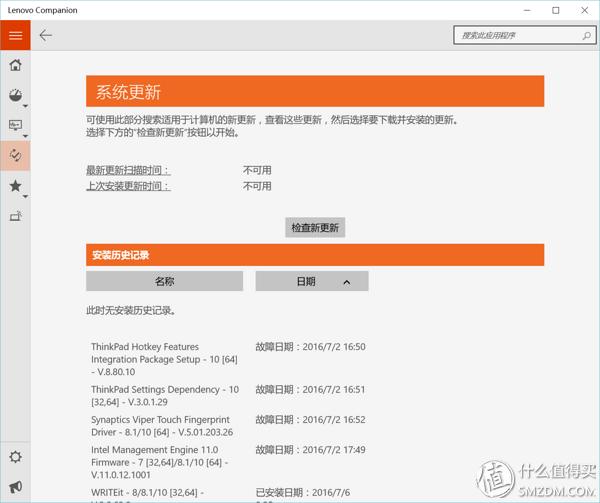Screen dimensions: 600x503
Task: Open the monitor support icon in sidebar
Action: [15, 125]
